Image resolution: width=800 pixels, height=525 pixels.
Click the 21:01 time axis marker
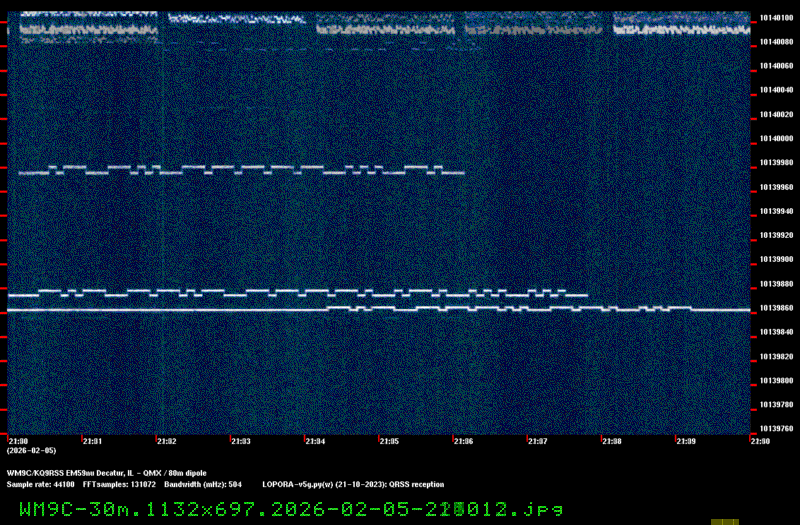coord(92,441)
